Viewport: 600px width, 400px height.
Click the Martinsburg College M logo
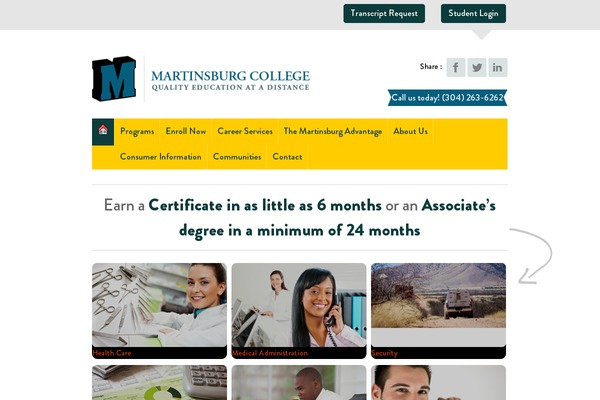(x=114, y=78)
